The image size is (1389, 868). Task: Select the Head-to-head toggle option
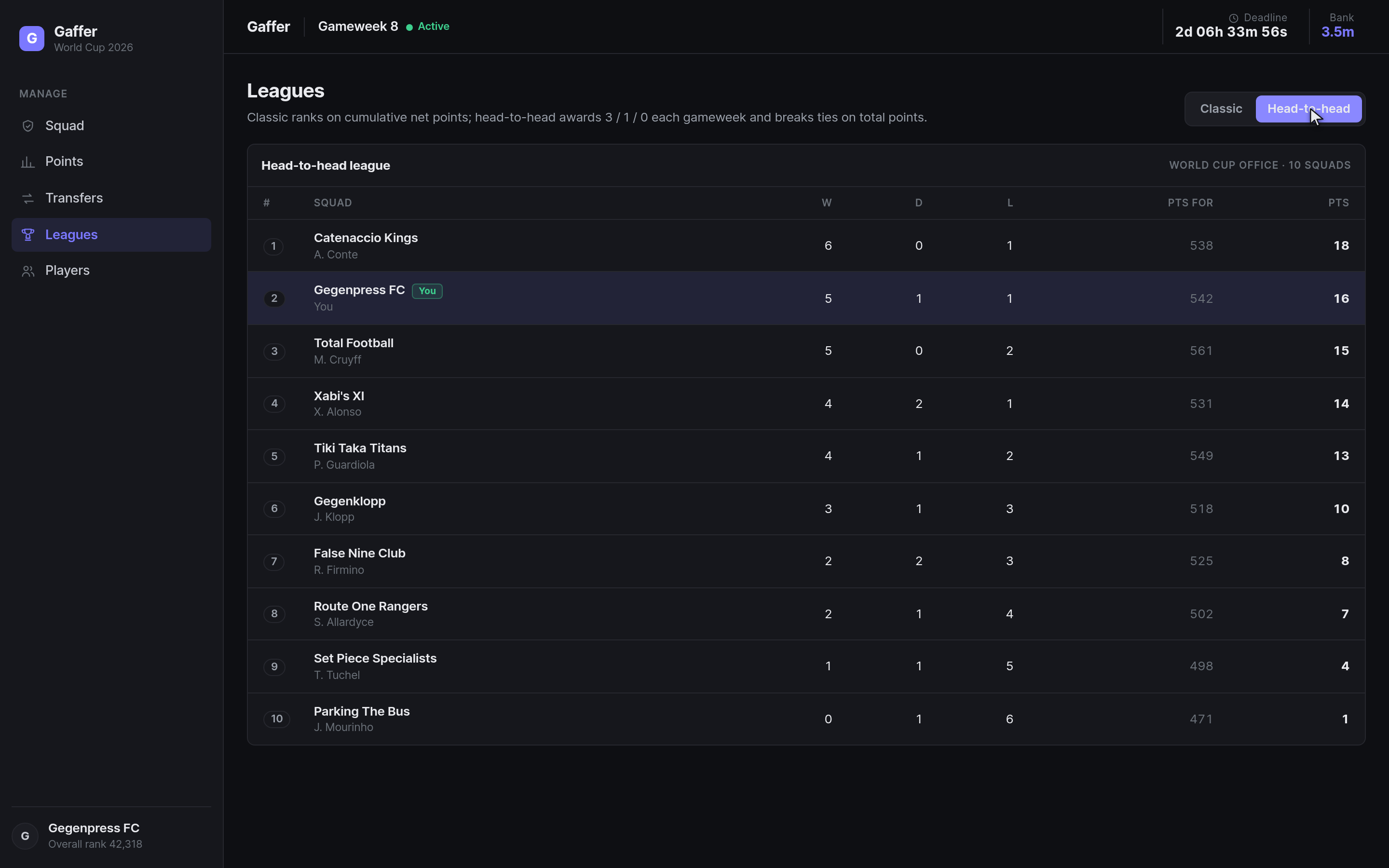click(1308, 109)
